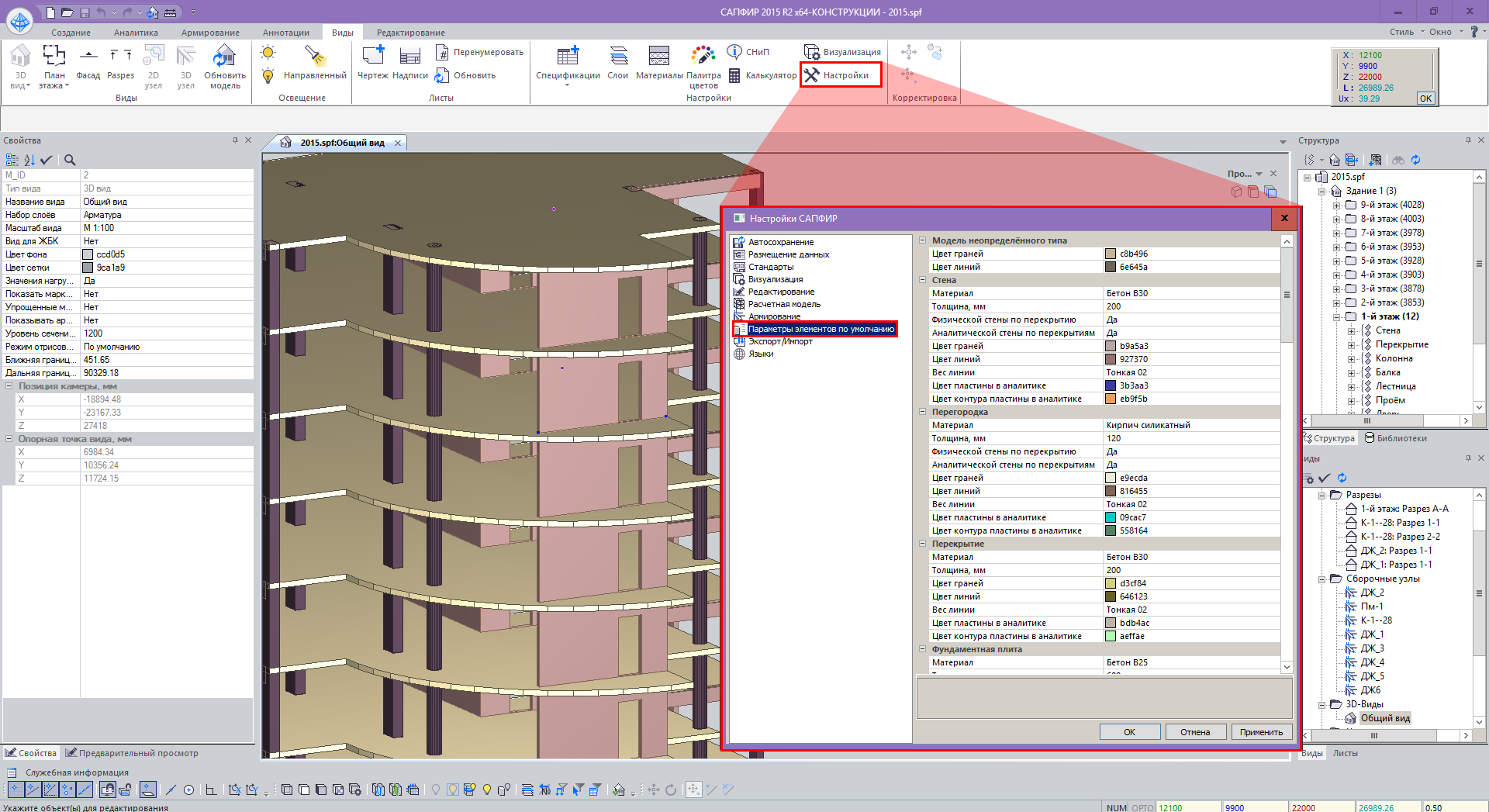1489x812 pixels.
Task: Open the Библиотеки panel tab
Action: tap(1395, 438)
